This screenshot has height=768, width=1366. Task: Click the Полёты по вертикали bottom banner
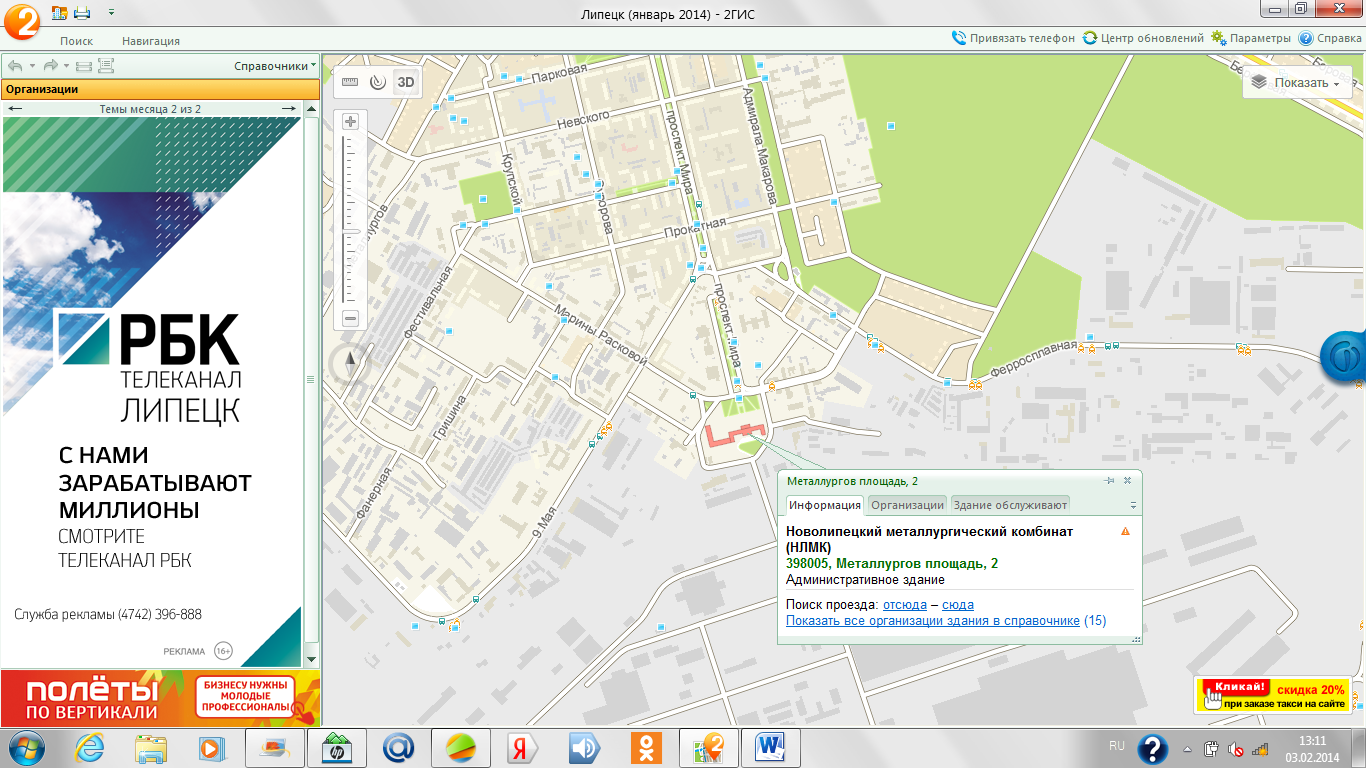click(x=160, y=698)
